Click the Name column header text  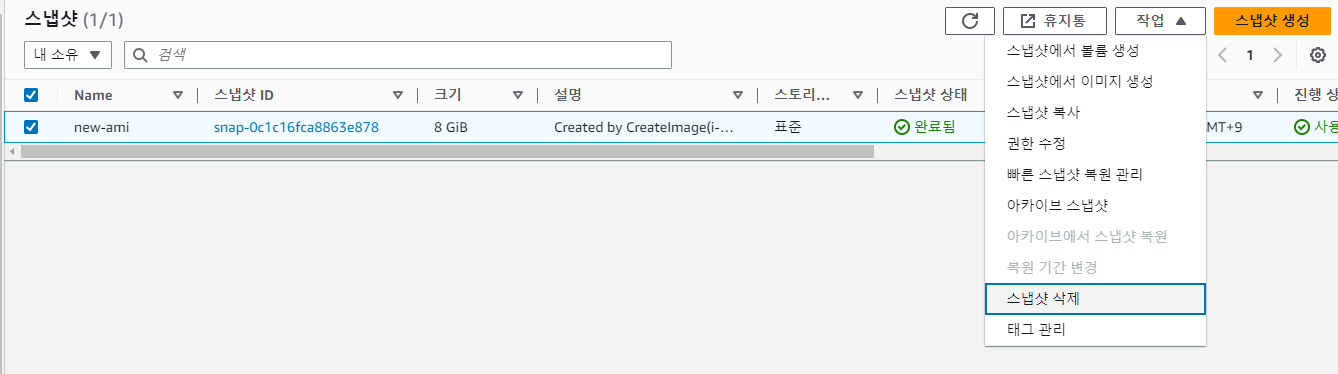click(x=93, y=96)
